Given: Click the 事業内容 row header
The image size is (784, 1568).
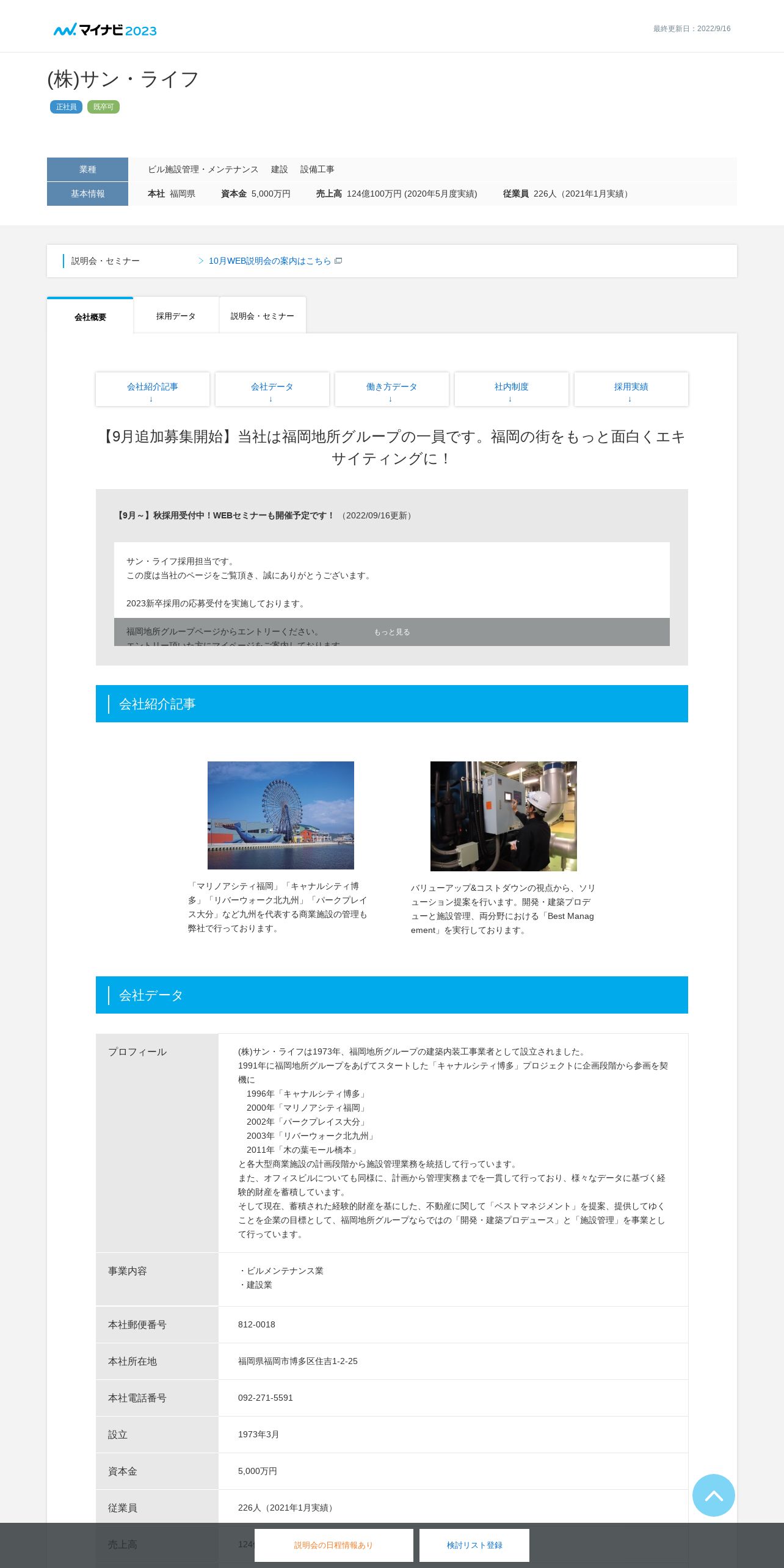Looking at the screenshot, I should coord(157,1279).
